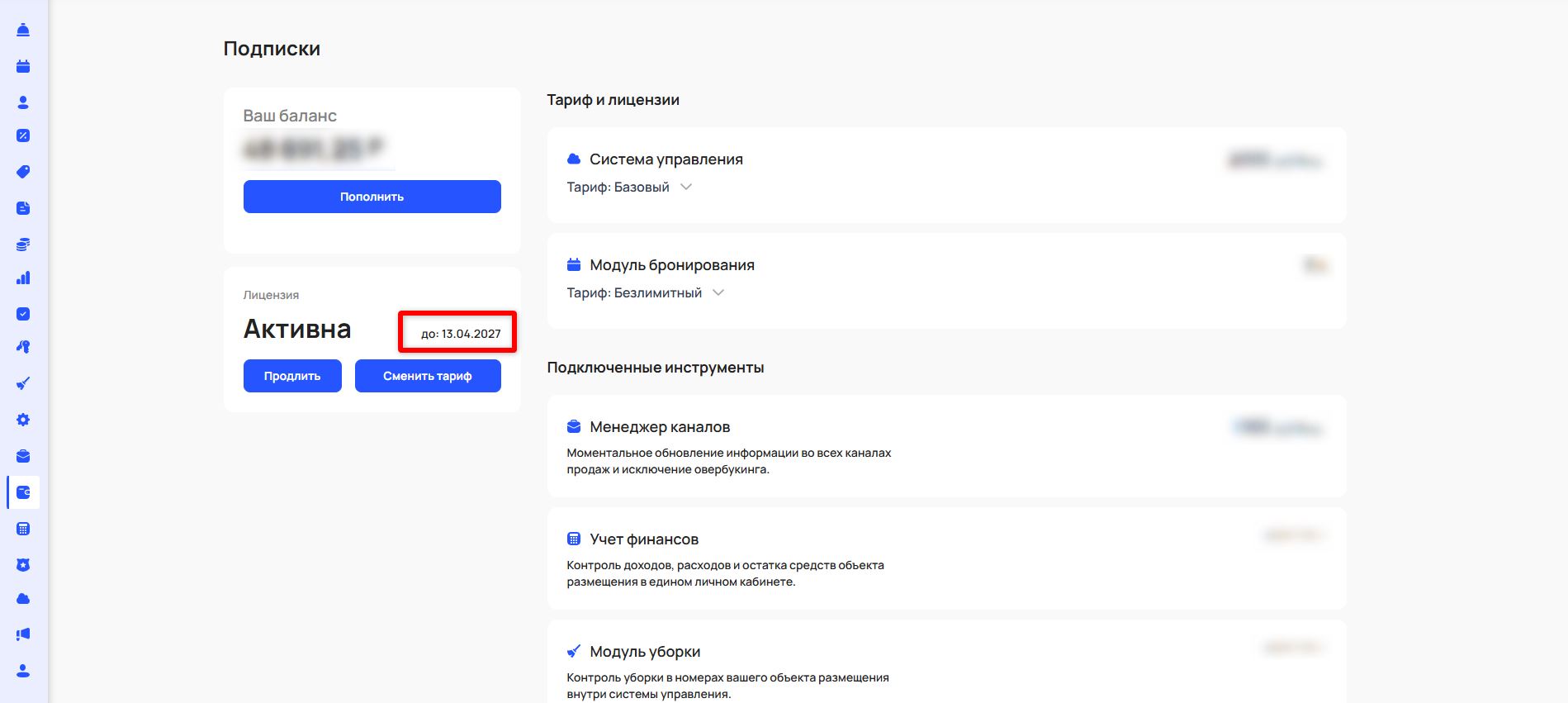Click the keys icon in sidebar
This screenshot has height=703, width=1568.
coord(23,347)
